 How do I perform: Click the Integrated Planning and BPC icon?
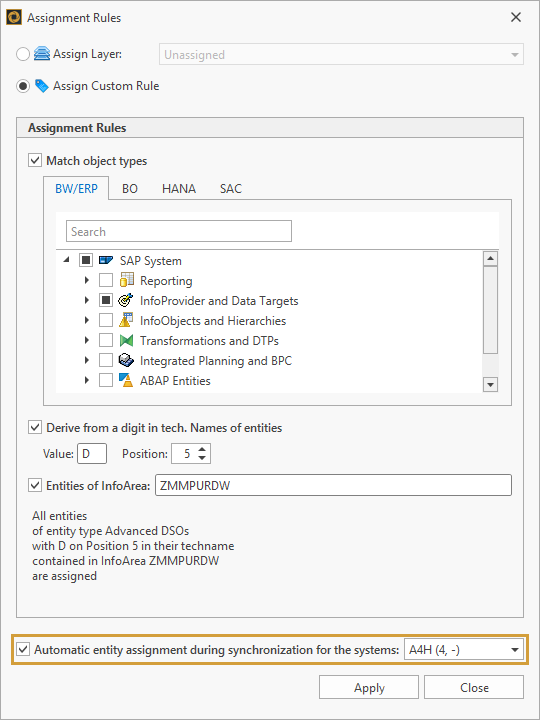(x=126, y=360)
